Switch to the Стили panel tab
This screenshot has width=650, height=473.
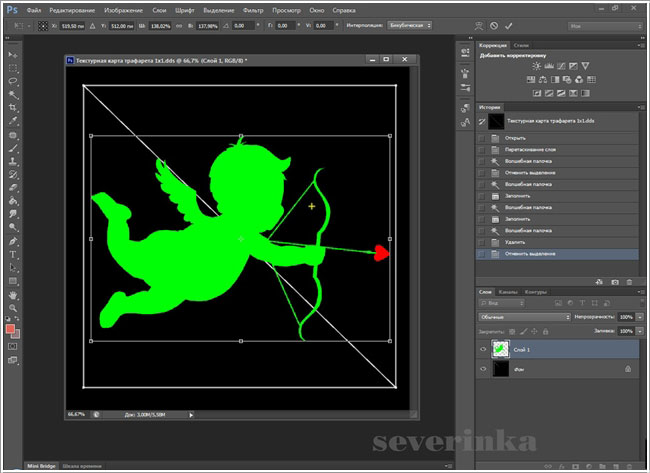click(x=522, y=46)
